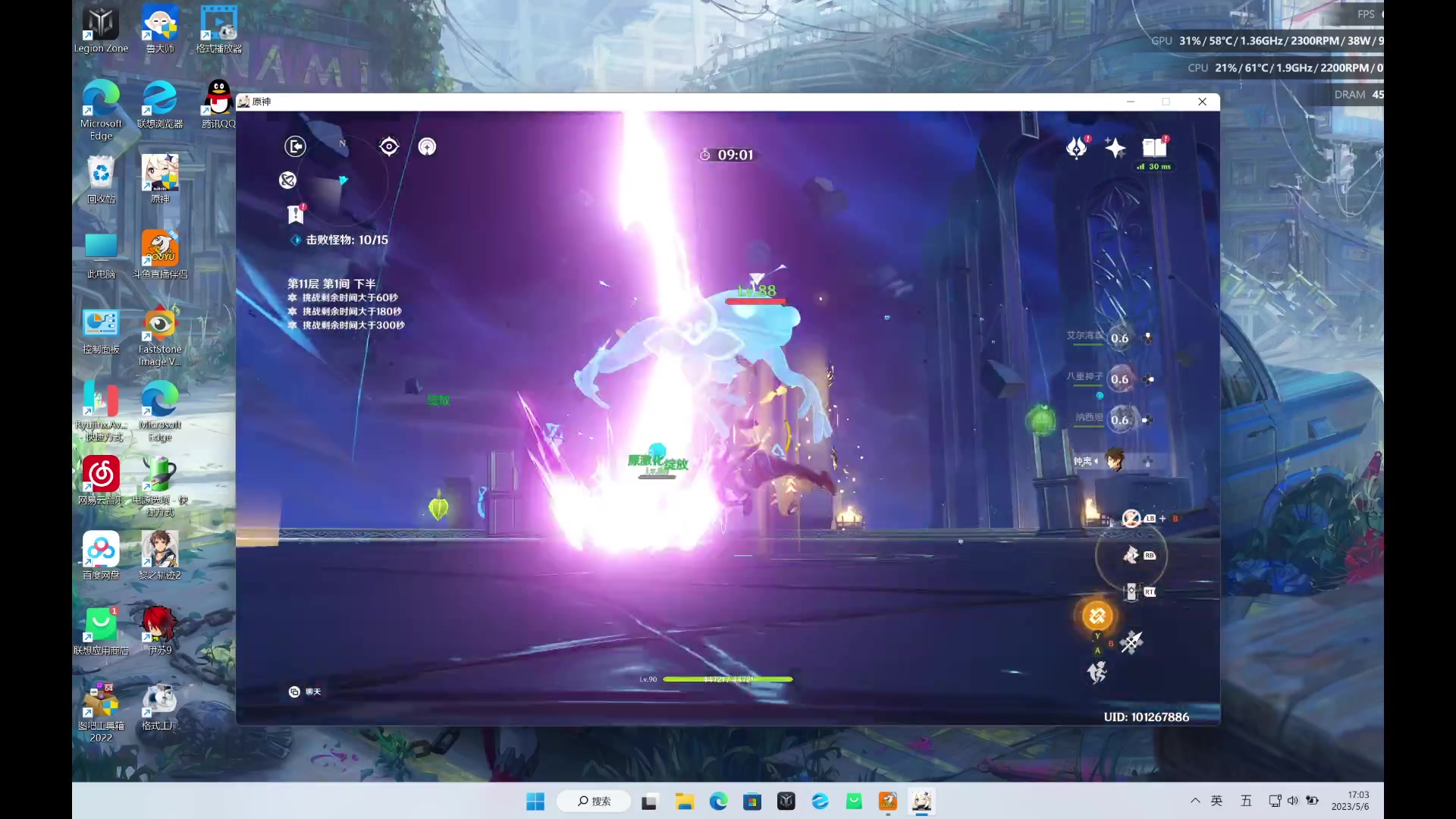Open the Paimon events icon with red badge
Image resolution: width=1456 pixels, height=819 pixels.
click(x=1077, y=147)
